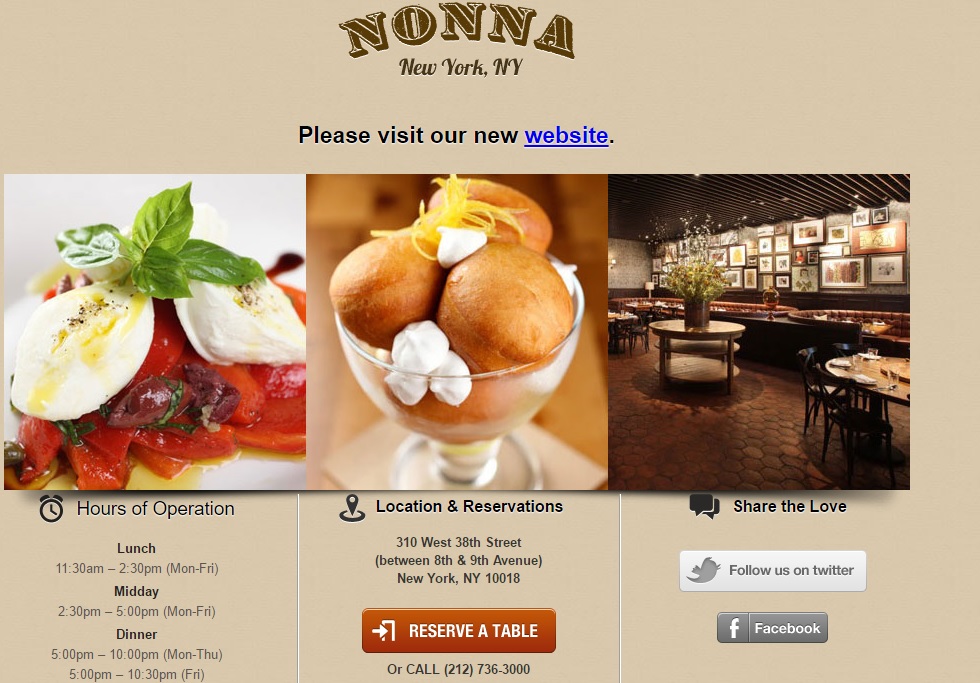Click the 310 West 38th Street address

(x=459, y=542)
